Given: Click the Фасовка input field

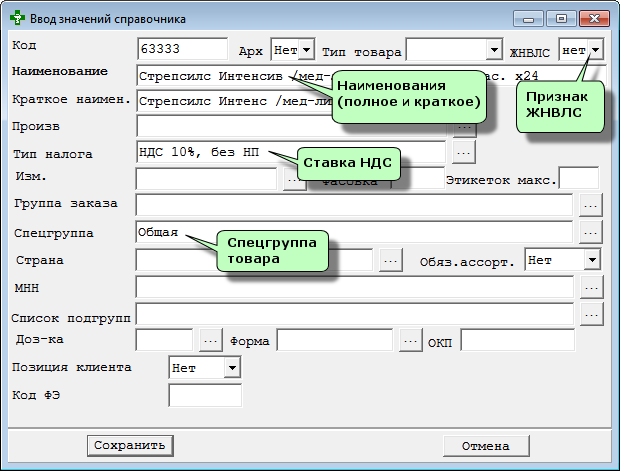Looking at the screenshot, I should pyautogui.click(x=418, y=178).
